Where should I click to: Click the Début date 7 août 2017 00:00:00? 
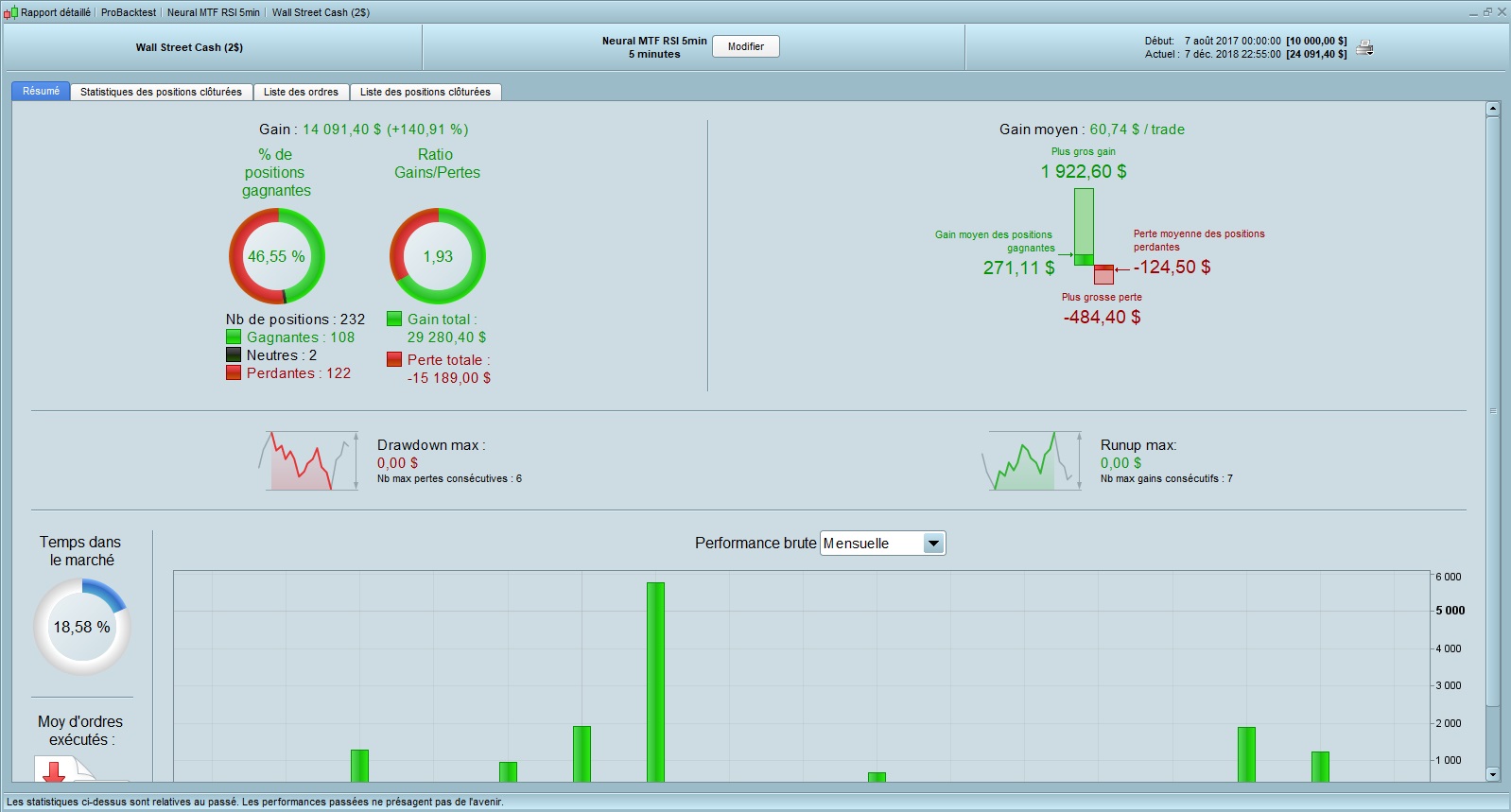click(1233, 41)
